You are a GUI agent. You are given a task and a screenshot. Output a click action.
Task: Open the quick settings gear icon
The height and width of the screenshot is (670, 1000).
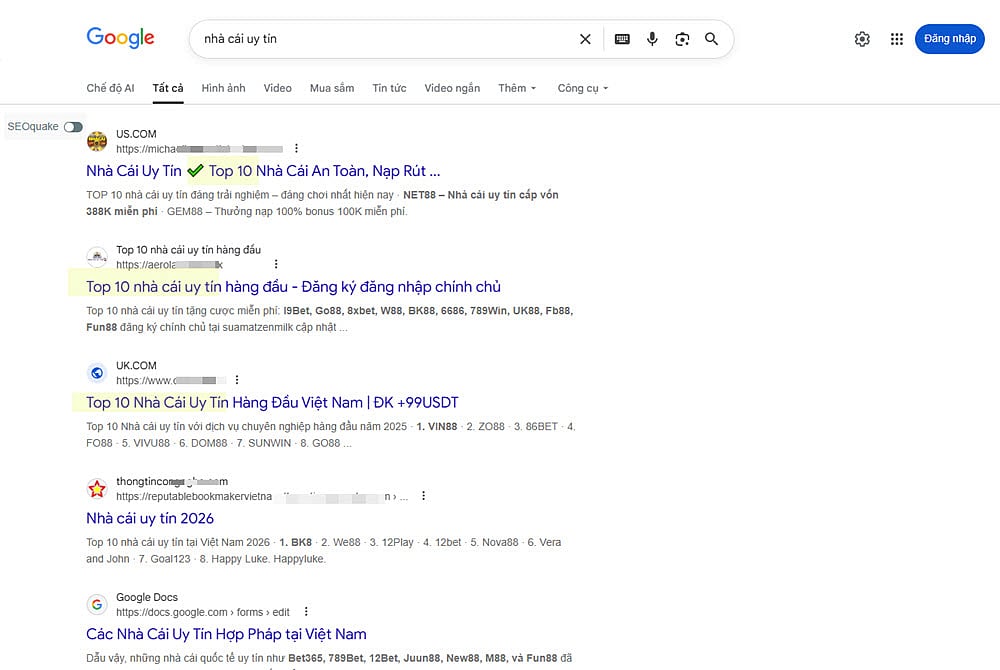862,39
